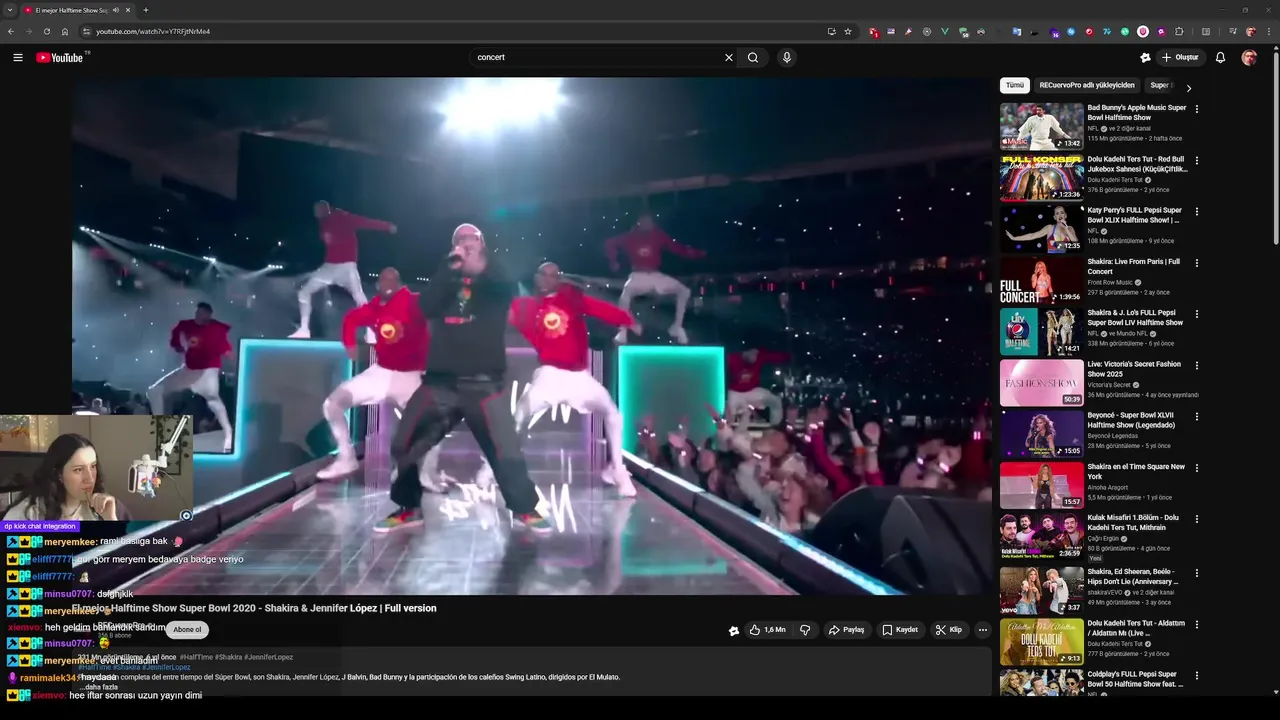Click the streamer webcam overlay

coord(96,468)
